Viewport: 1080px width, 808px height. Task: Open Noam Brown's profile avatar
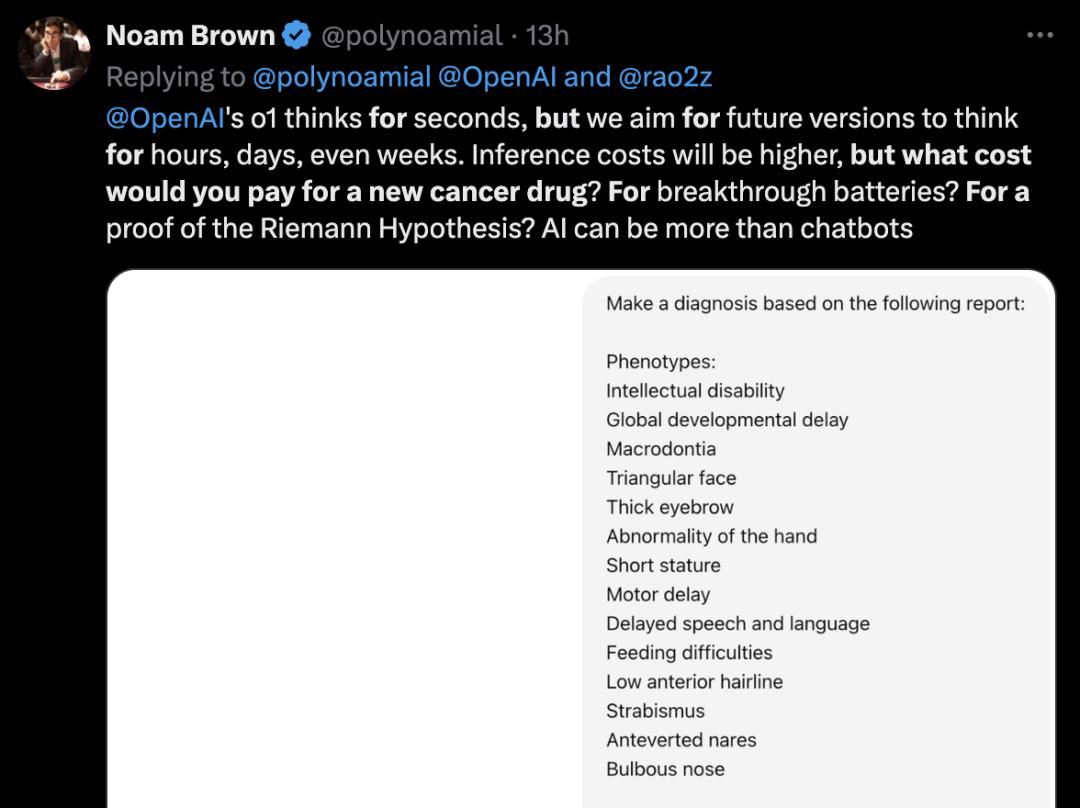[54, 54]
